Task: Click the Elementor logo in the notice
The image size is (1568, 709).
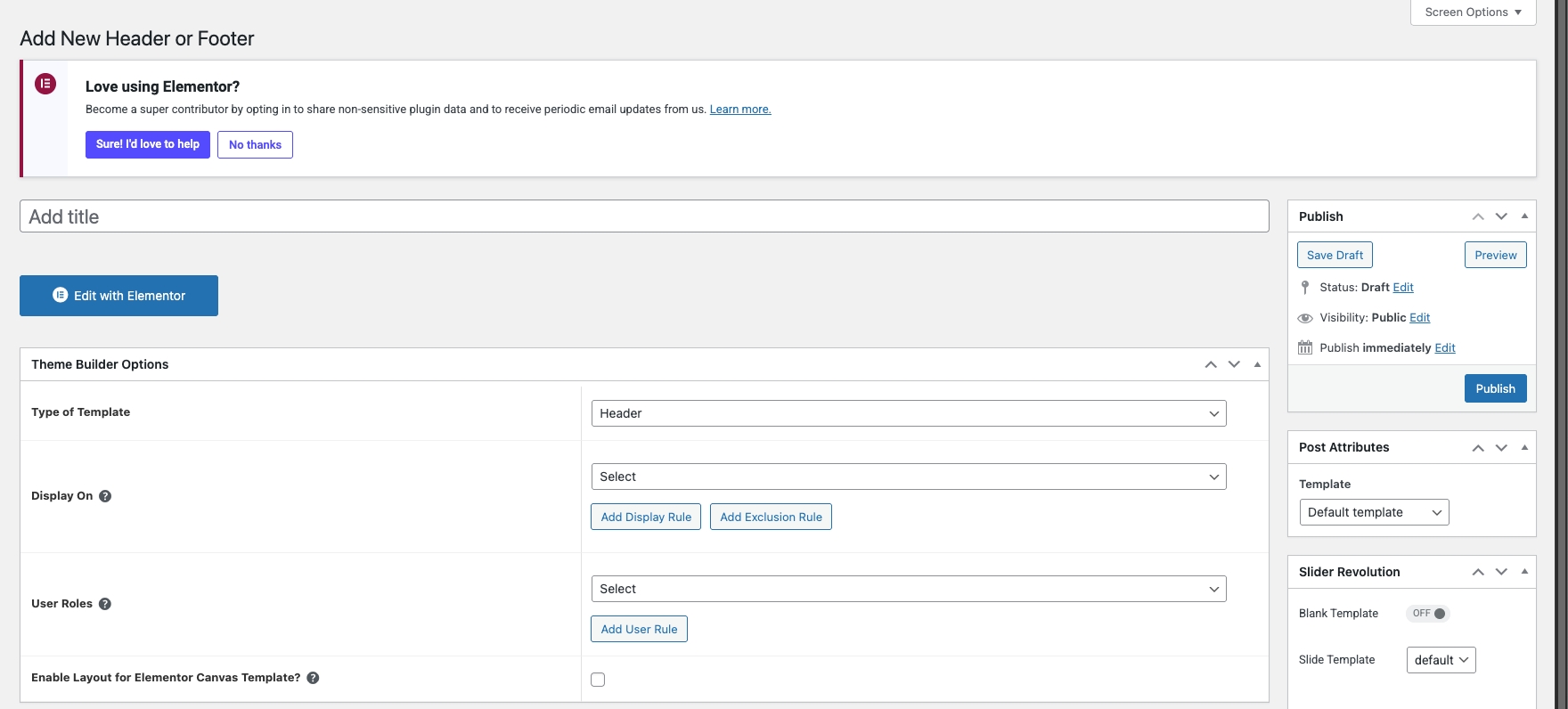Action: (45, 84)
